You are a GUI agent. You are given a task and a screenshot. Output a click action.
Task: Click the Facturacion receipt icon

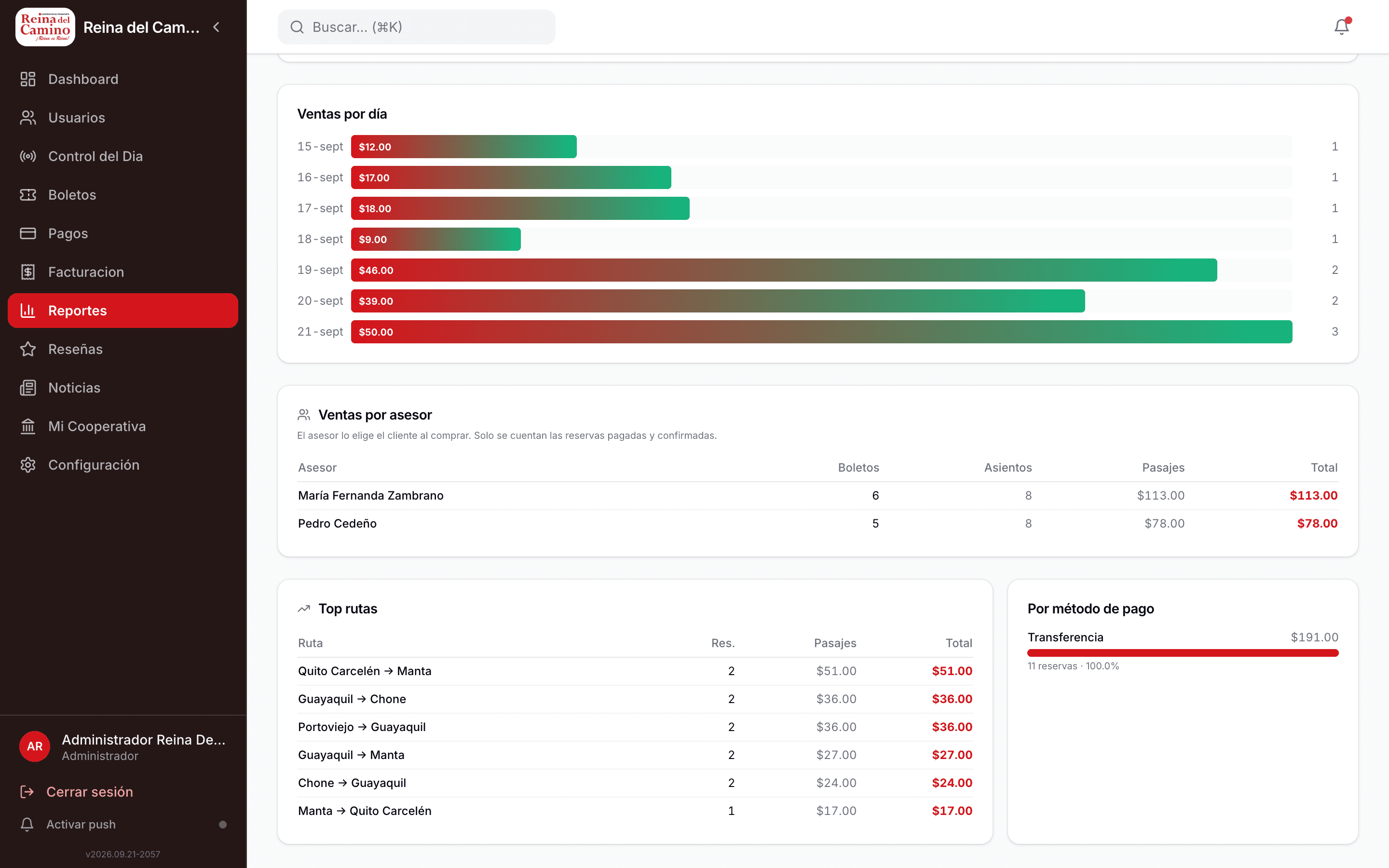coord(27,272)
